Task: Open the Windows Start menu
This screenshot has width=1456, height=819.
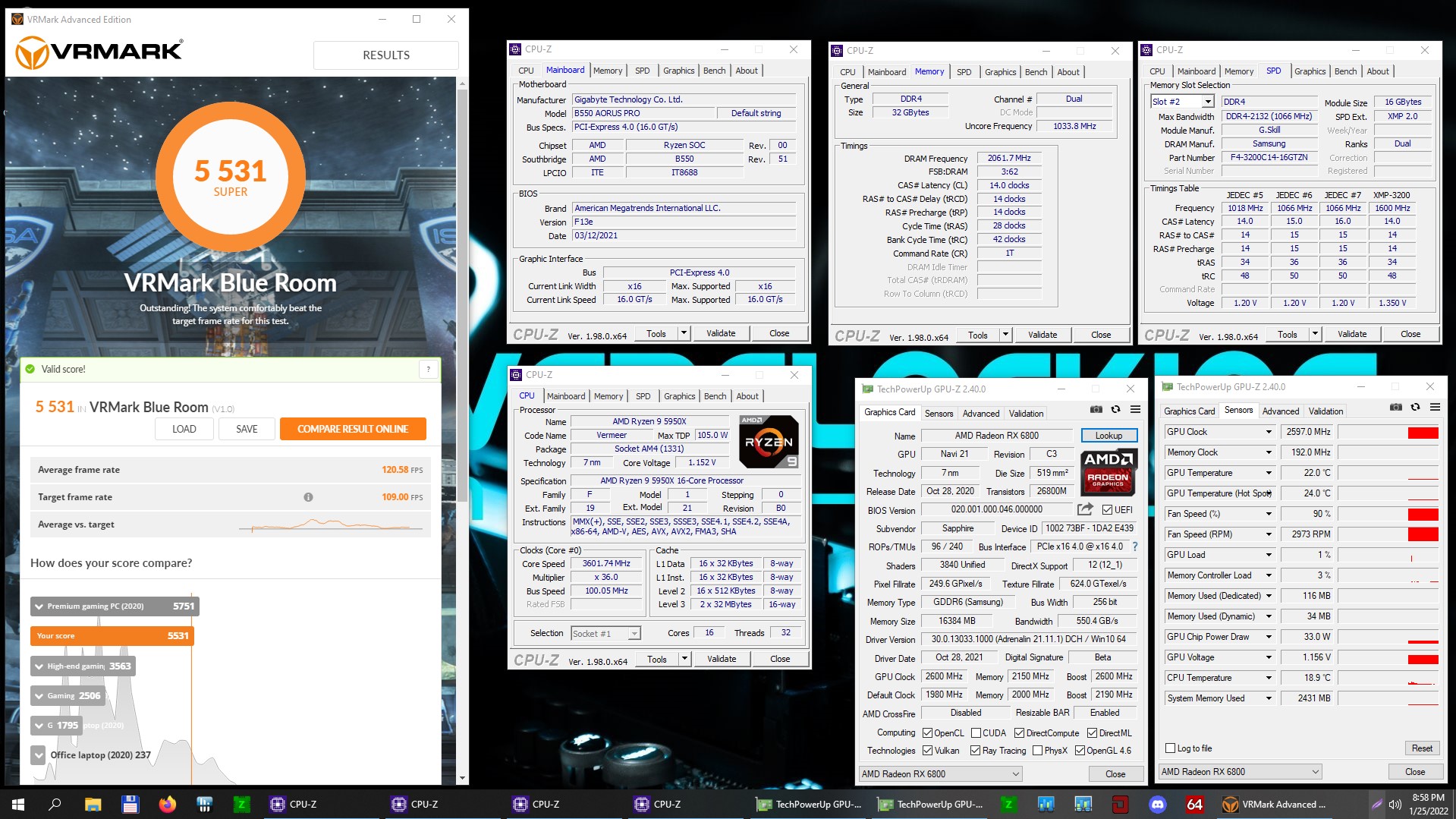Action: (x=18, y=805)
